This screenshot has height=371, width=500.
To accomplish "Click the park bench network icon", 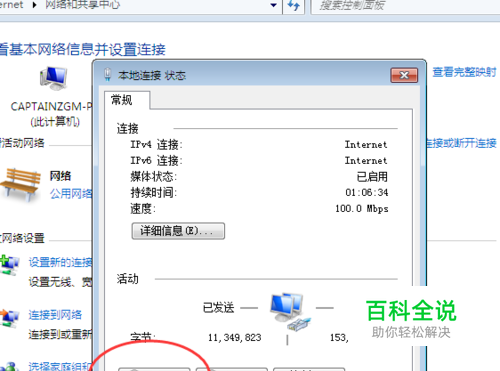I will [21, 184].
